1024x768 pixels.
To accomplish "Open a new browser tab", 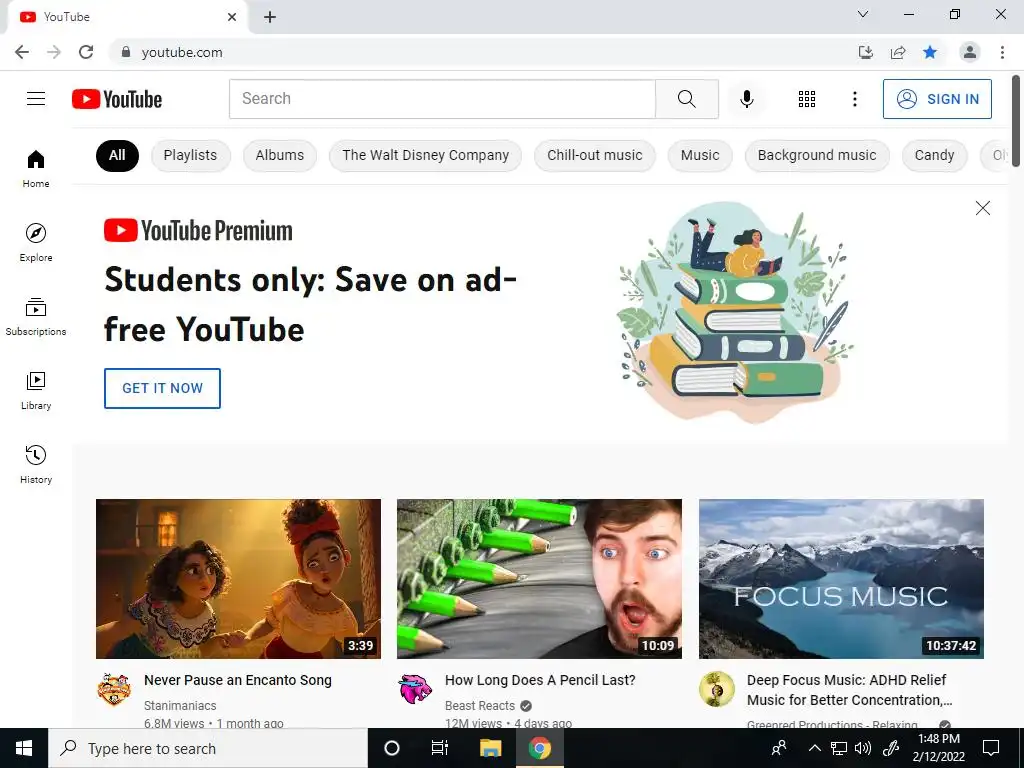I will (x=270, y=17).
